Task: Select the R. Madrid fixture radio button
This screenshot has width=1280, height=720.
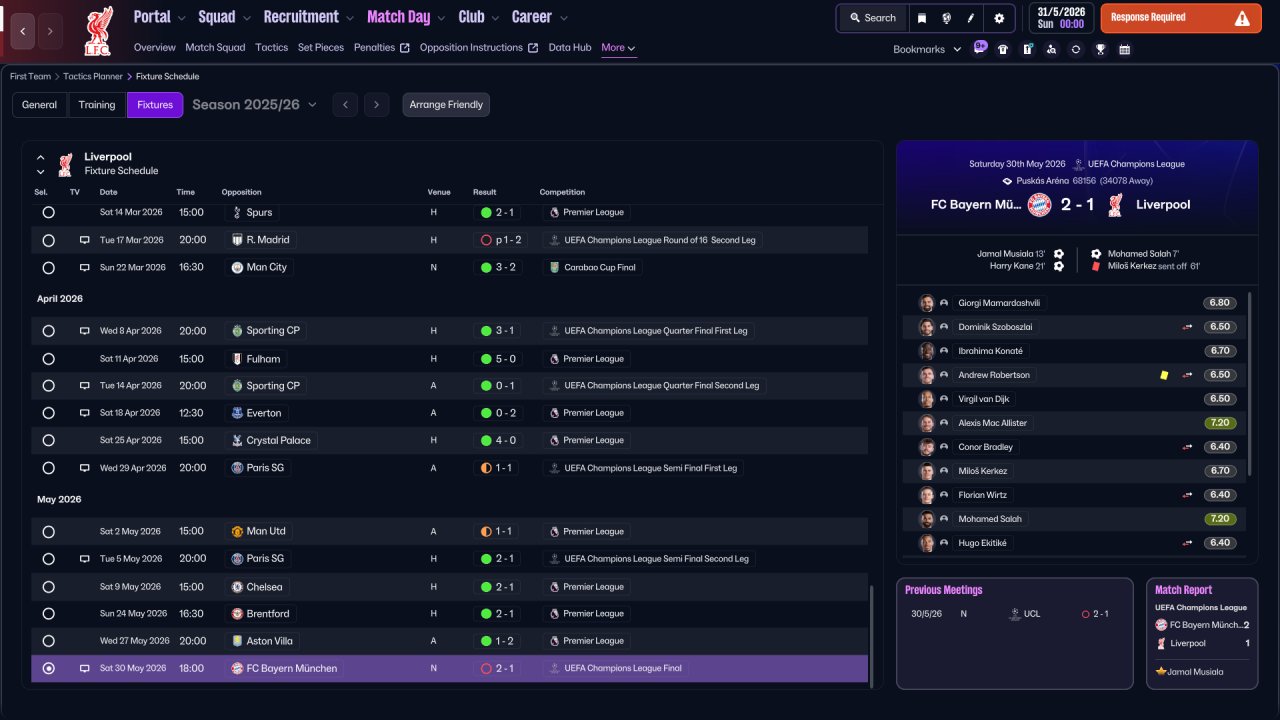Action: tap(48, 240)
